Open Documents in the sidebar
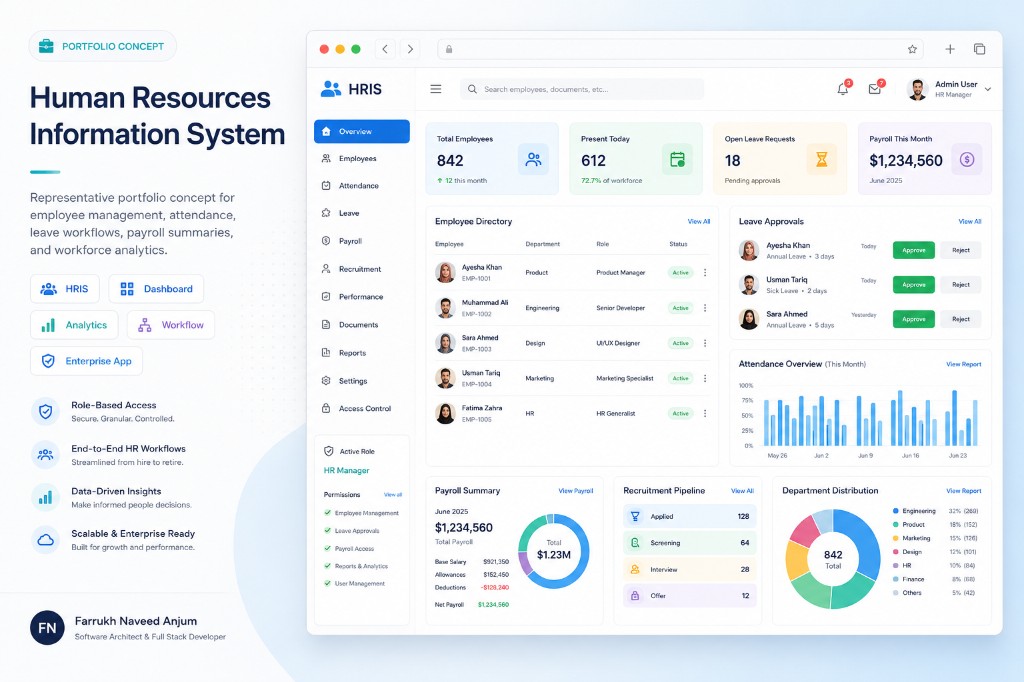Screen dimensions: 1024x682 pos(362,325)
